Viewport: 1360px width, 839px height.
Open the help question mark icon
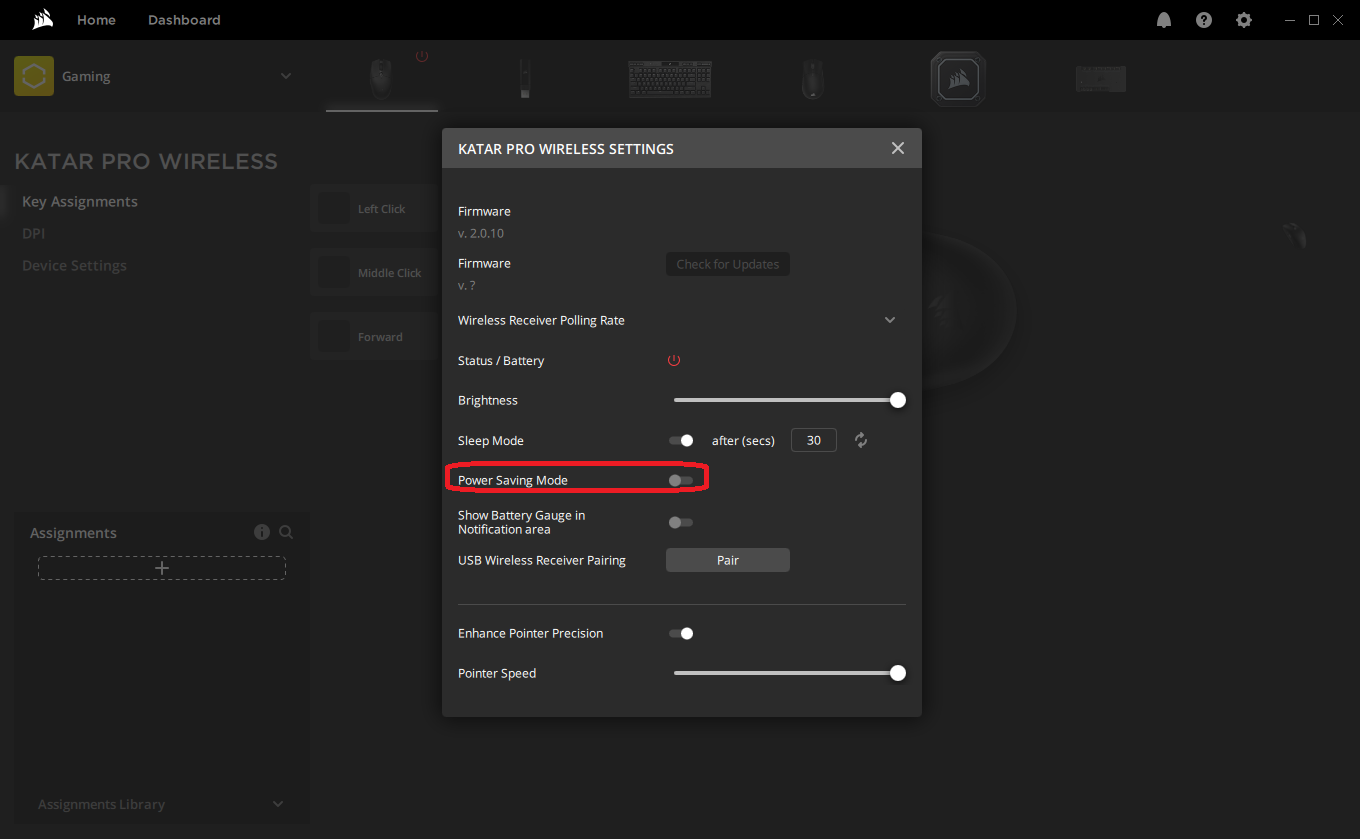1203,19
